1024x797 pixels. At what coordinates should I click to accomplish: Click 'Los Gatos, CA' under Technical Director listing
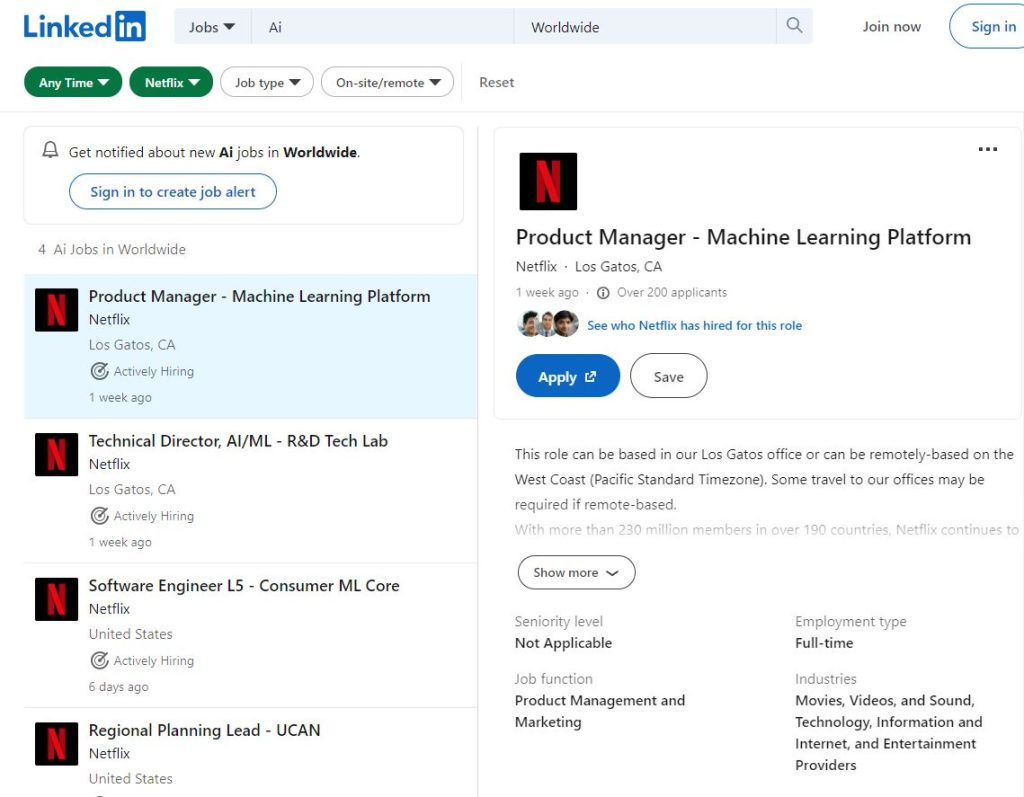pyautogui.click(x=132, y=489)
